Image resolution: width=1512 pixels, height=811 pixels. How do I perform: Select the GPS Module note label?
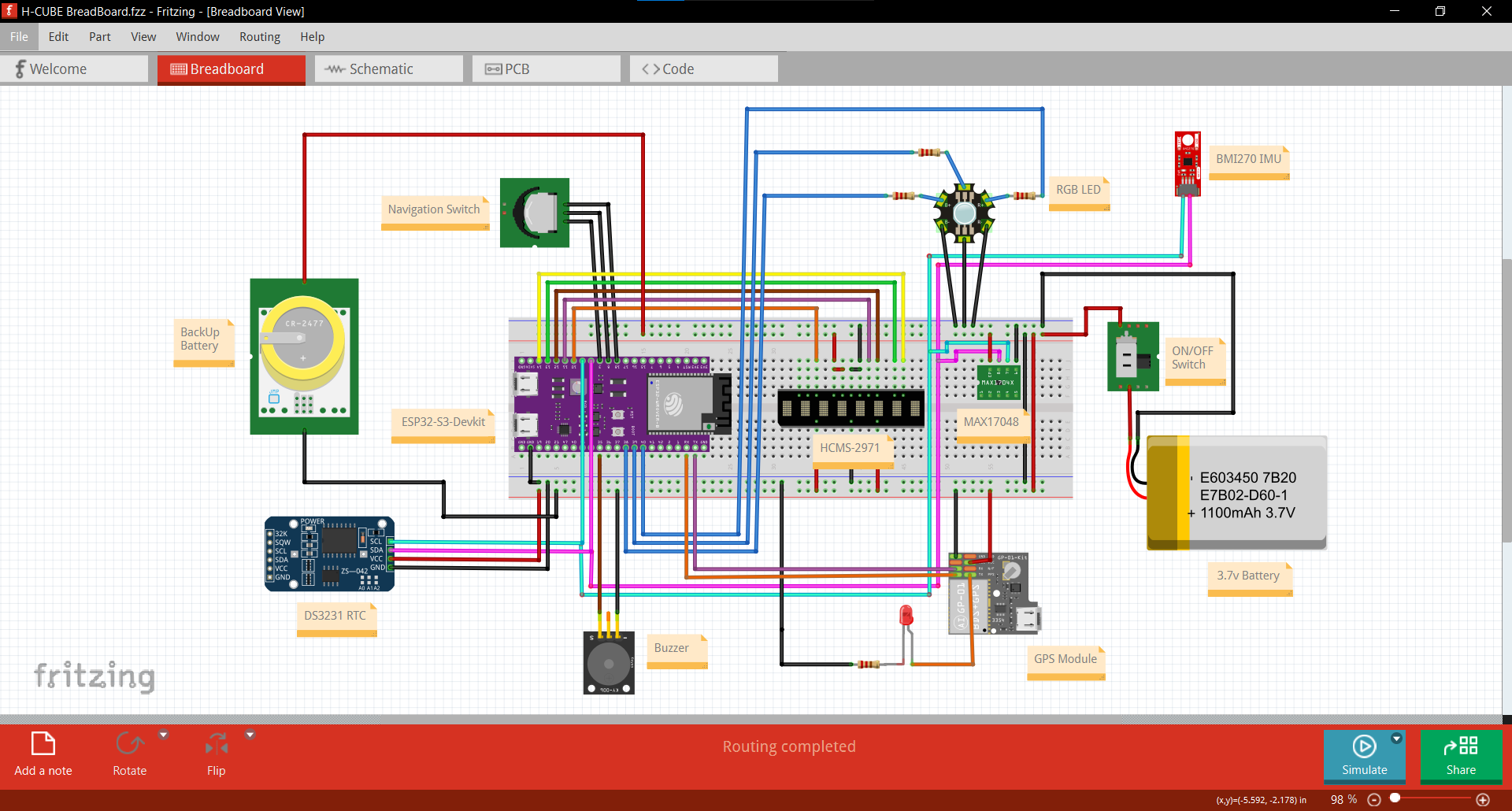(1066, 663)
